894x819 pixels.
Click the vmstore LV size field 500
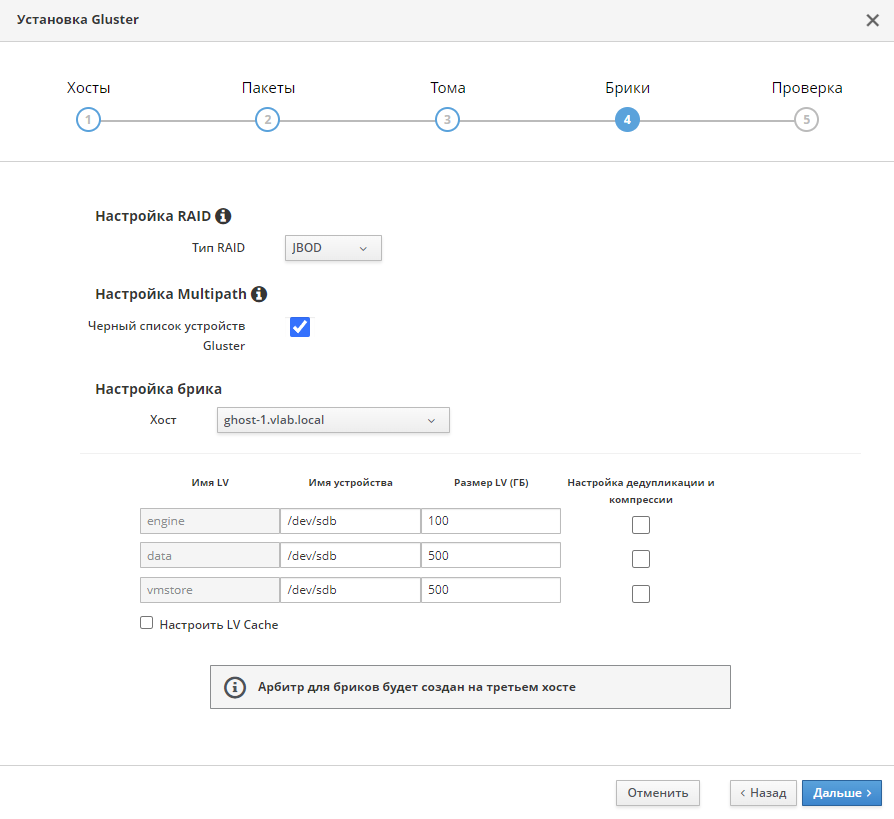pos(491,590)
